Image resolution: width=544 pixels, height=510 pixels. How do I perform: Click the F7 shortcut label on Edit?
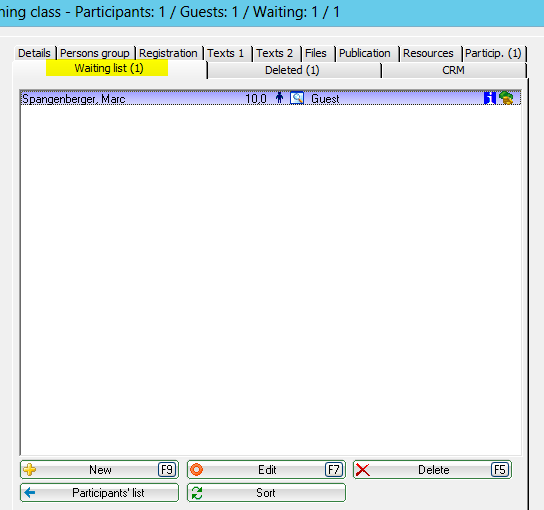pyautogui.click(x=334, y=470)
